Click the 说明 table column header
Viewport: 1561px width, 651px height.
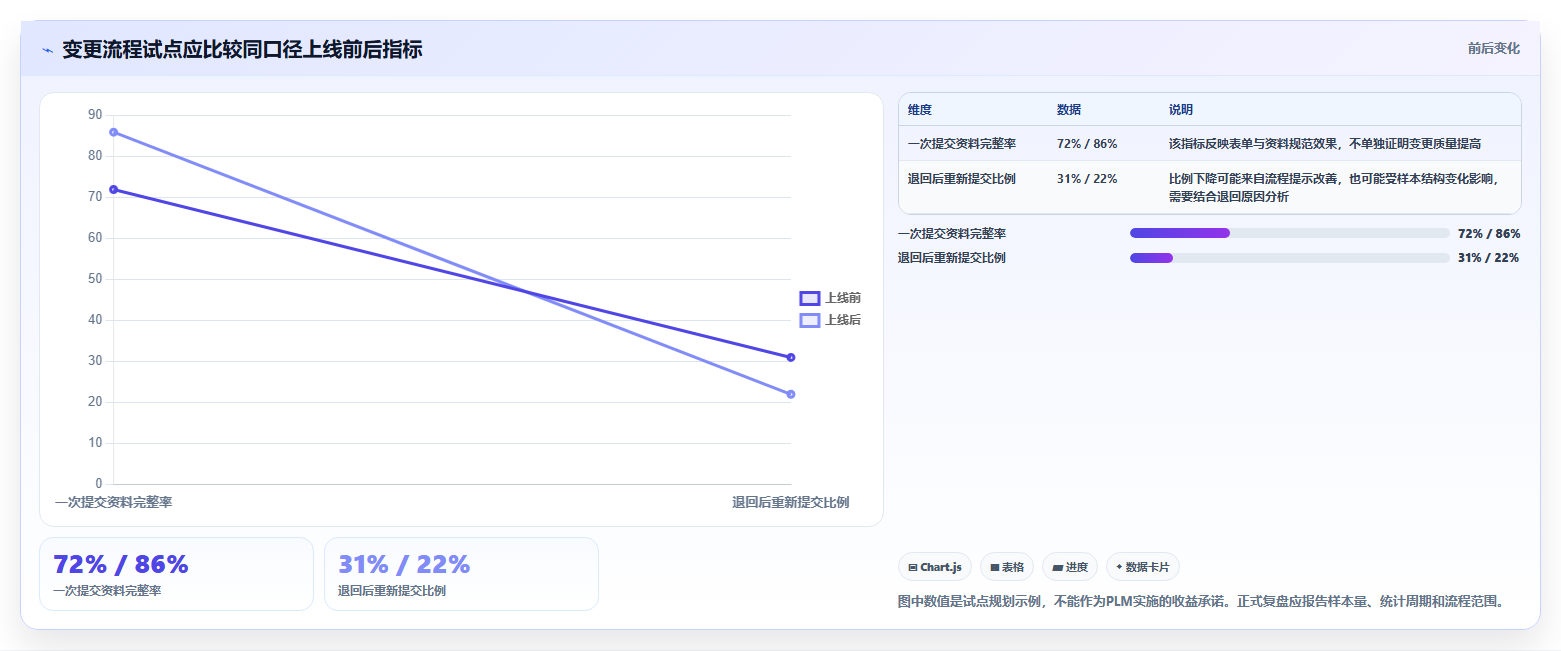(1181, 110)
